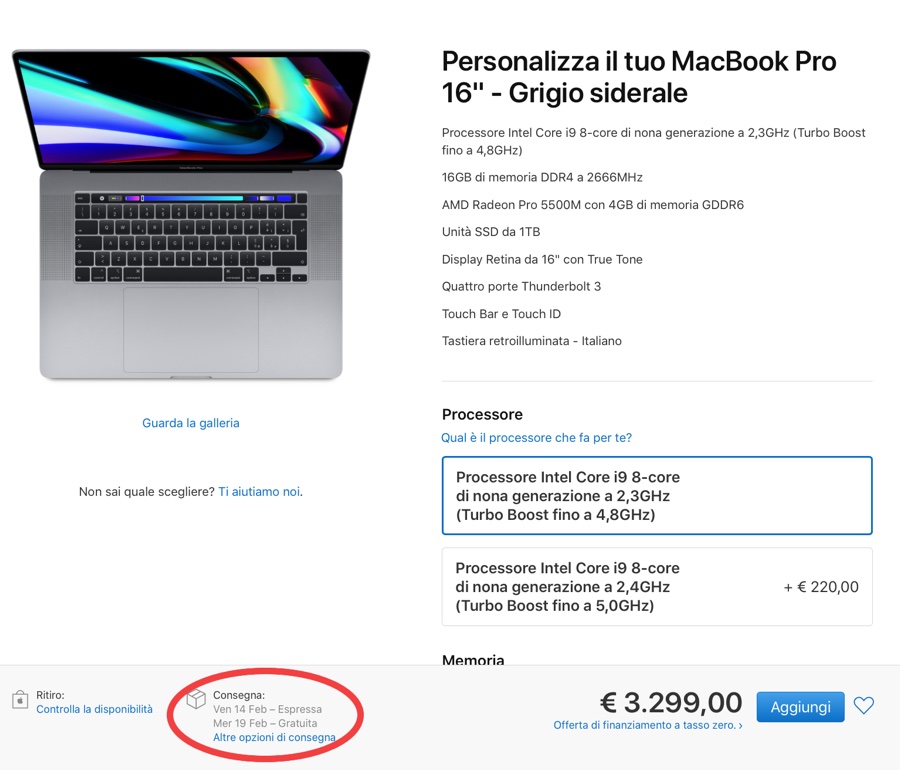The image size is (900, 770).
Task: Open 'Guarda la galleria'
Action: click(x=190, y=422)
